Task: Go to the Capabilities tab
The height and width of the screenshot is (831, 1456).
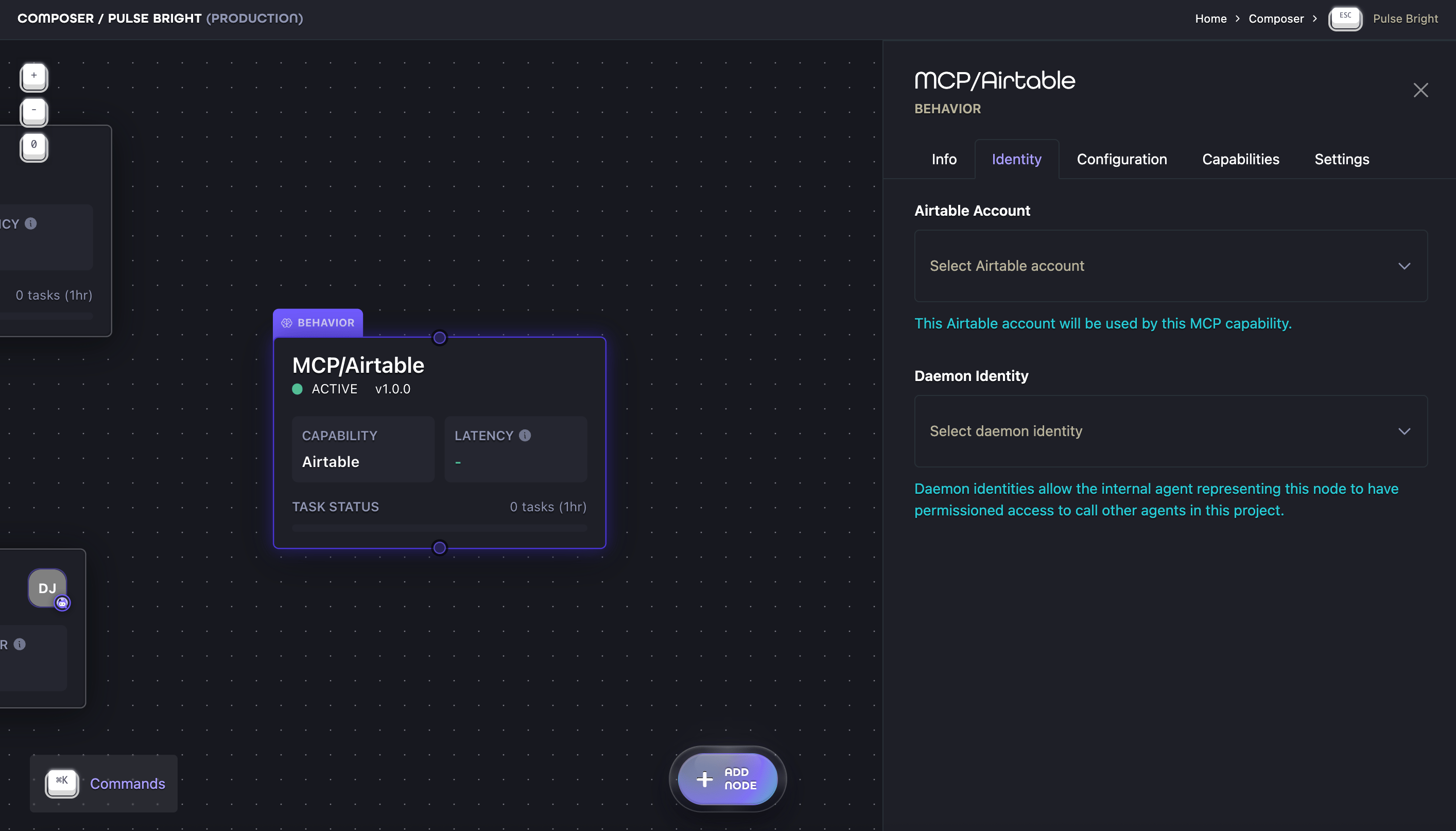Action: [1240, 159]
